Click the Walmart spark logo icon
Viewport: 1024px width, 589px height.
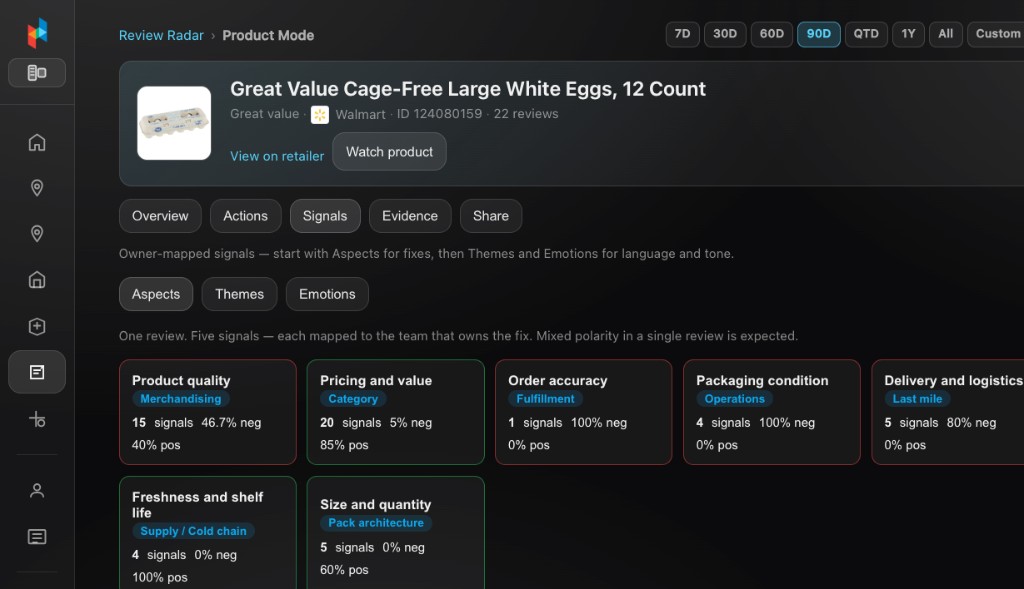(320, 115)
